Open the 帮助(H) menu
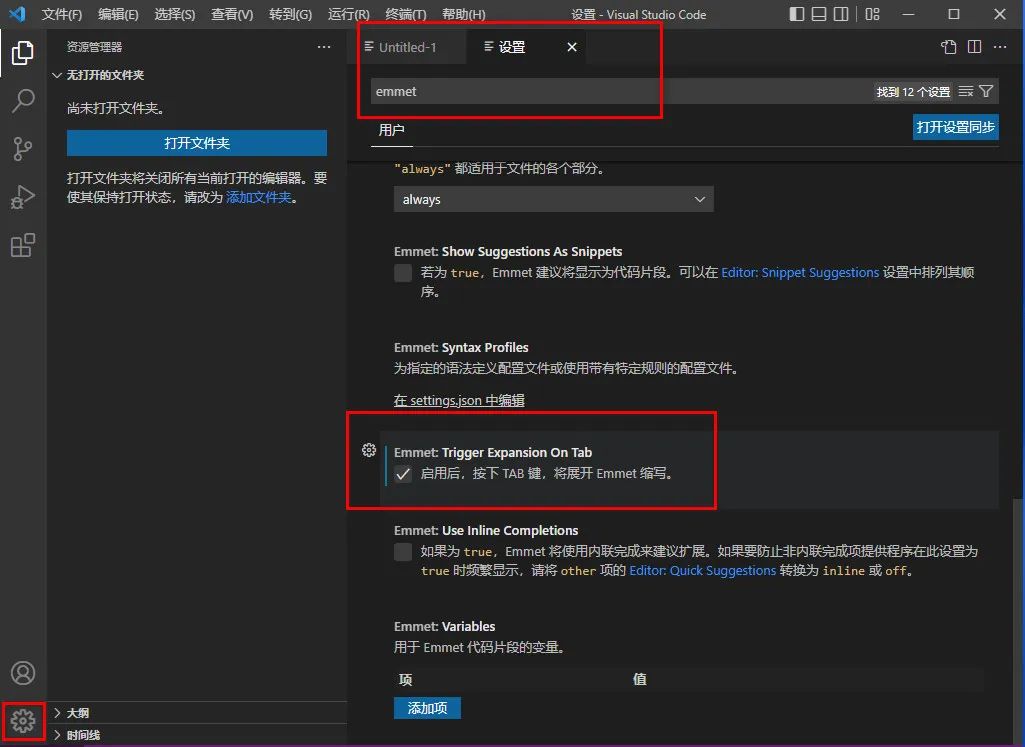The image size is (1025, 747). click(463, 14)
